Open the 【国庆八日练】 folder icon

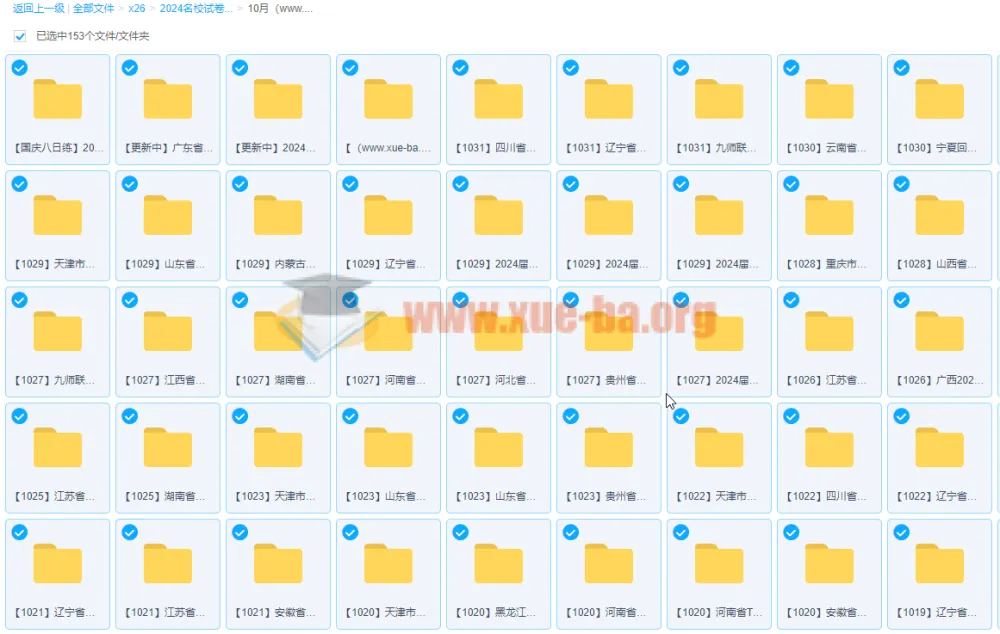58,99
